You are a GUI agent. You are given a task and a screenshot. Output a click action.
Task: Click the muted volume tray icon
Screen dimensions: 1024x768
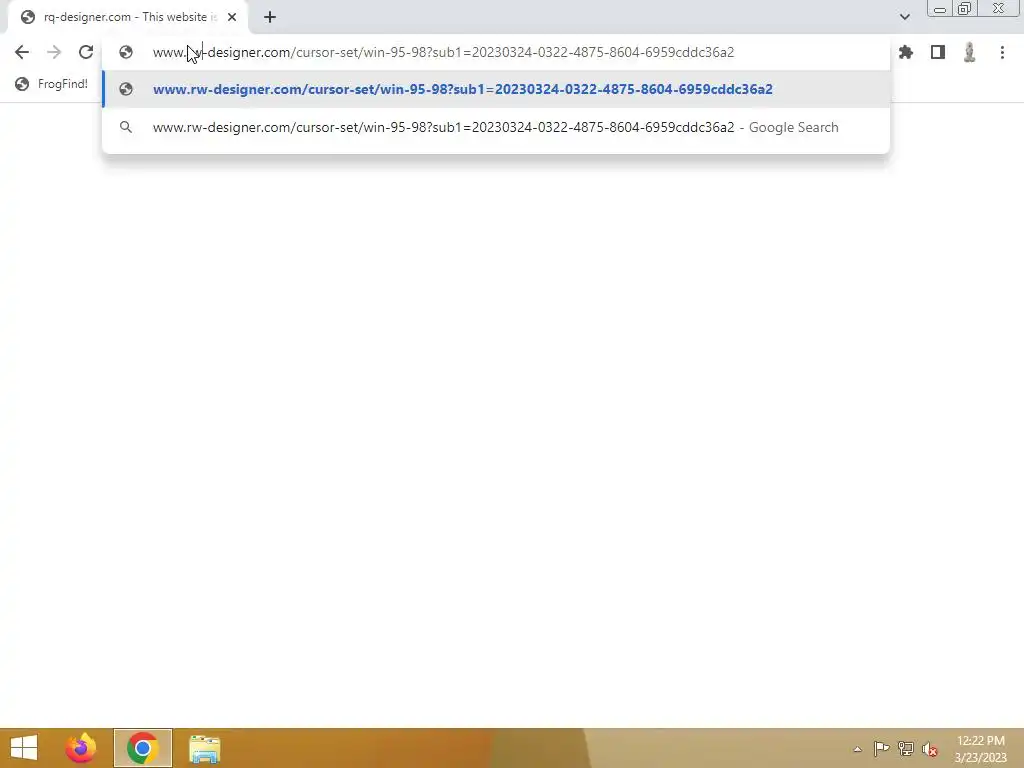(930, 749)
